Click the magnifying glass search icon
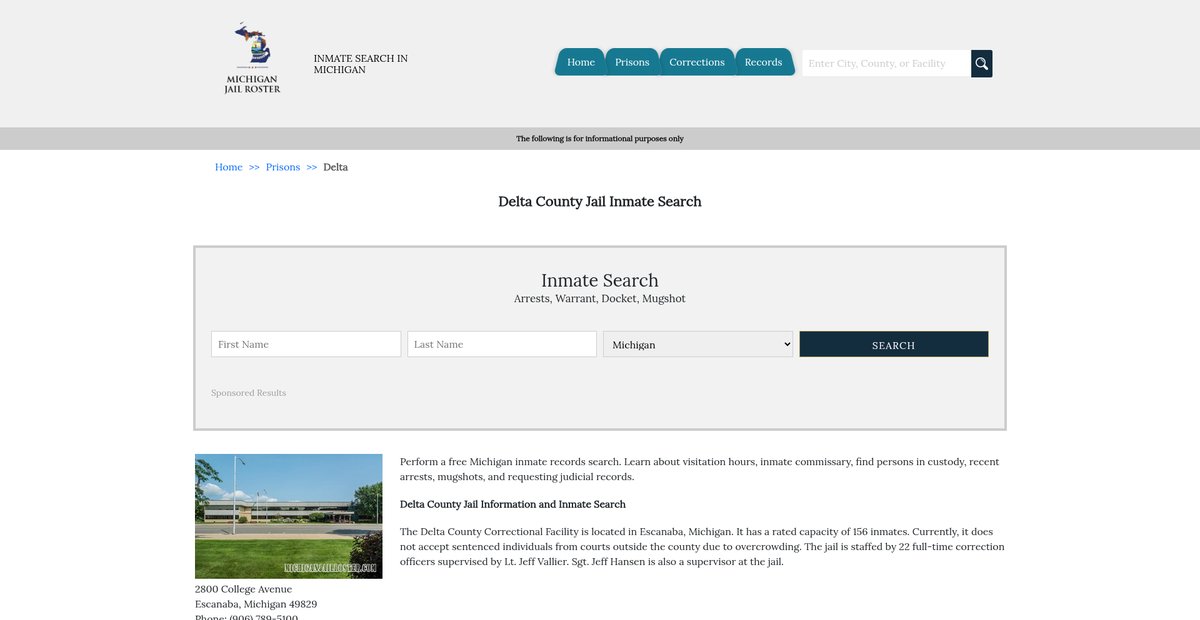 tap(982, 63)
